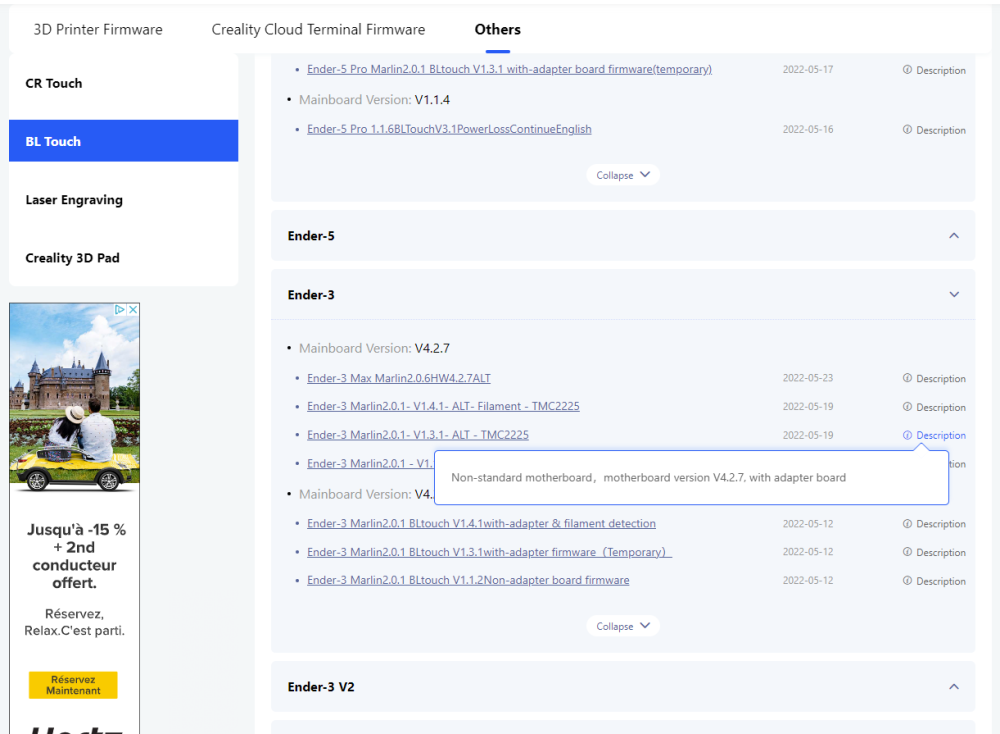
Task: Show Description for V1.4.1 ALT Filament TMC2225
Action: [934, 407]
